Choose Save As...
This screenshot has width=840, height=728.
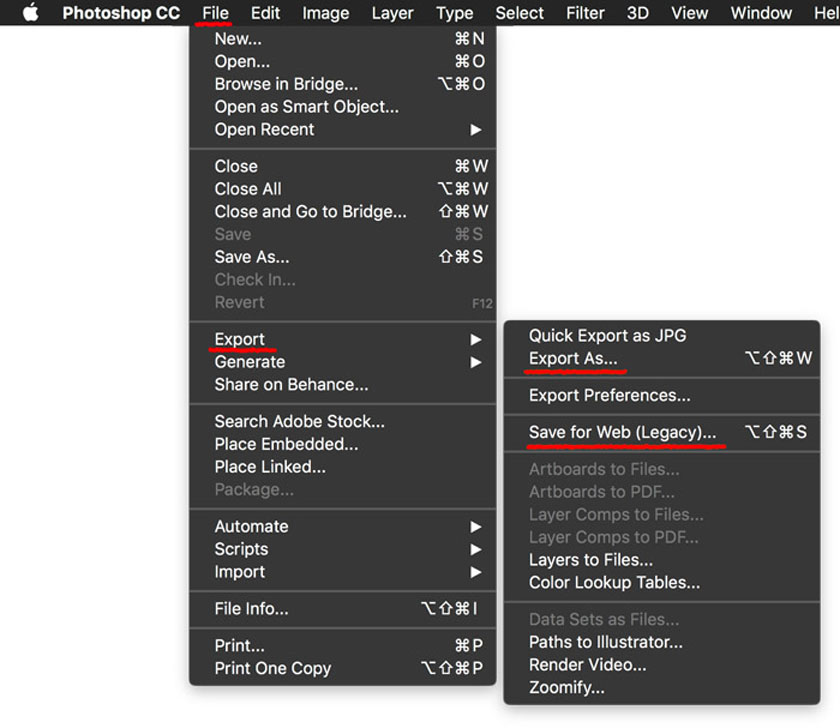343,257
